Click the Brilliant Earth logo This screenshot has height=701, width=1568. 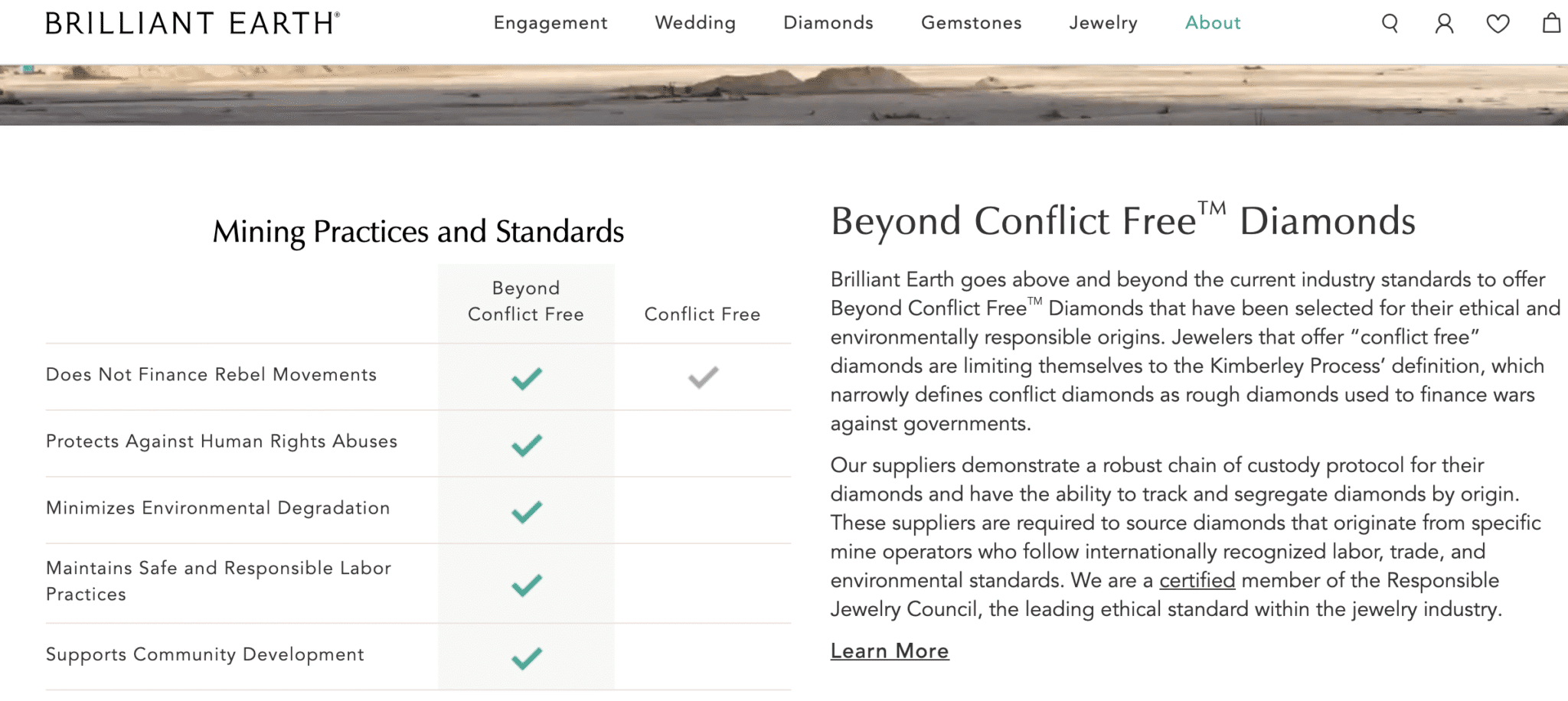191,21
